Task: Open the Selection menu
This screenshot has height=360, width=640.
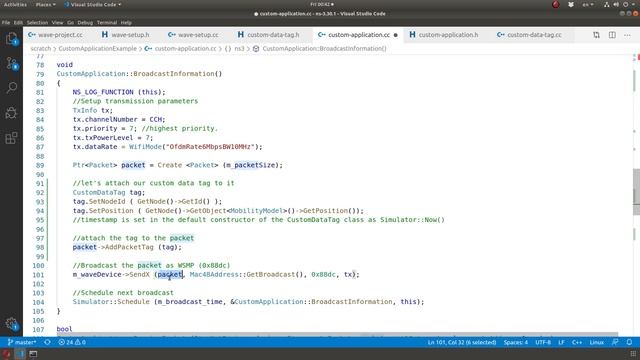Action: (37, 22)
